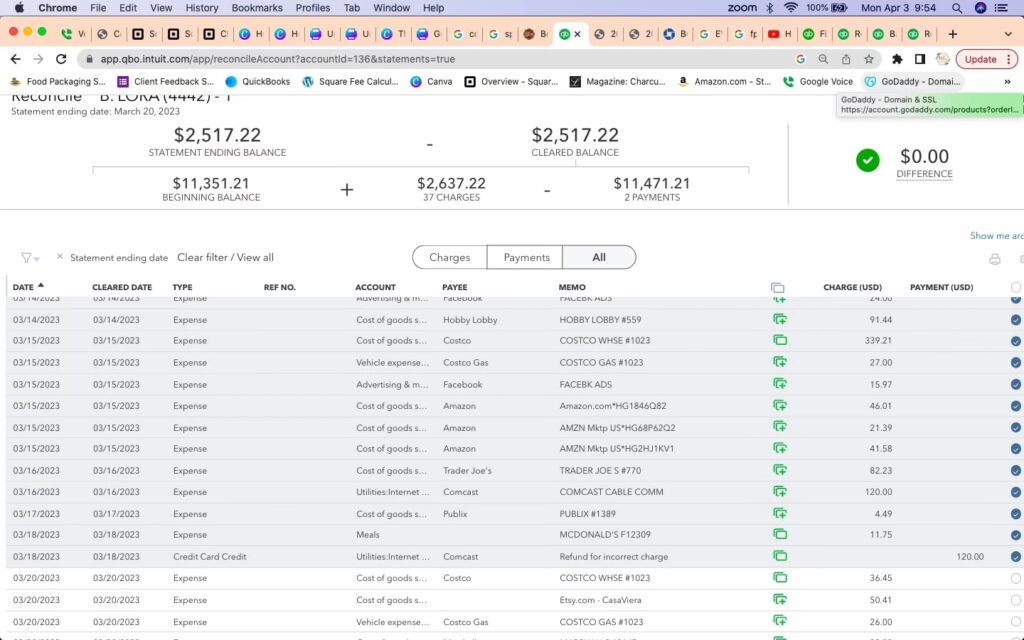The width and height of the screenshot is (1024, 640).
Task: Switch to the Payments tab
Action: (526, 257)
